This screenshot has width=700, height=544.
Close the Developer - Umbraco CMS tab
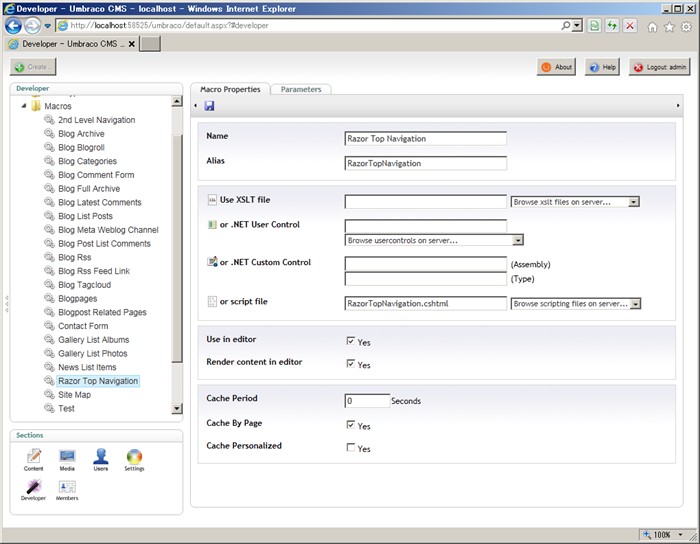132,44
